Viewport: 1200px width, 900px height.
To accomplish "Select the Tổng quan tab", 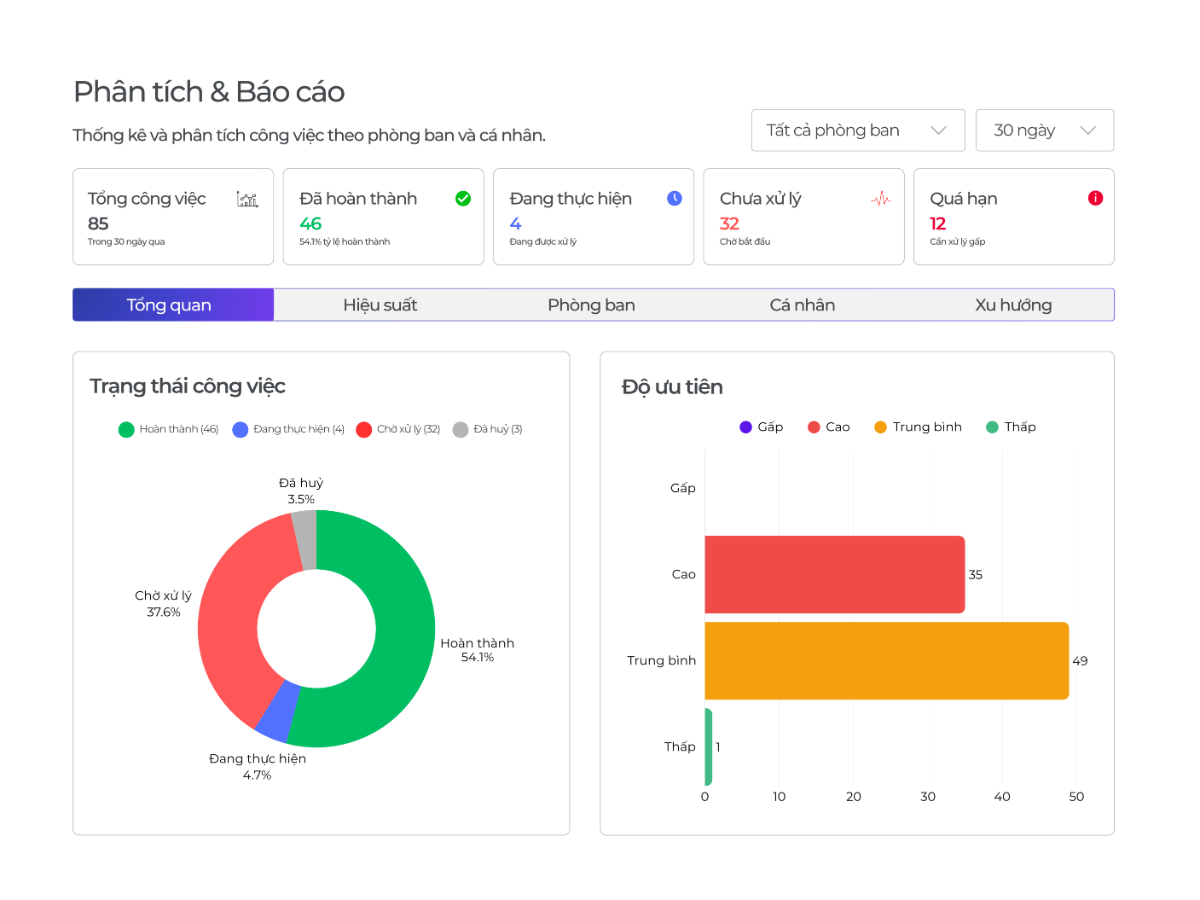I will point(169,305).
